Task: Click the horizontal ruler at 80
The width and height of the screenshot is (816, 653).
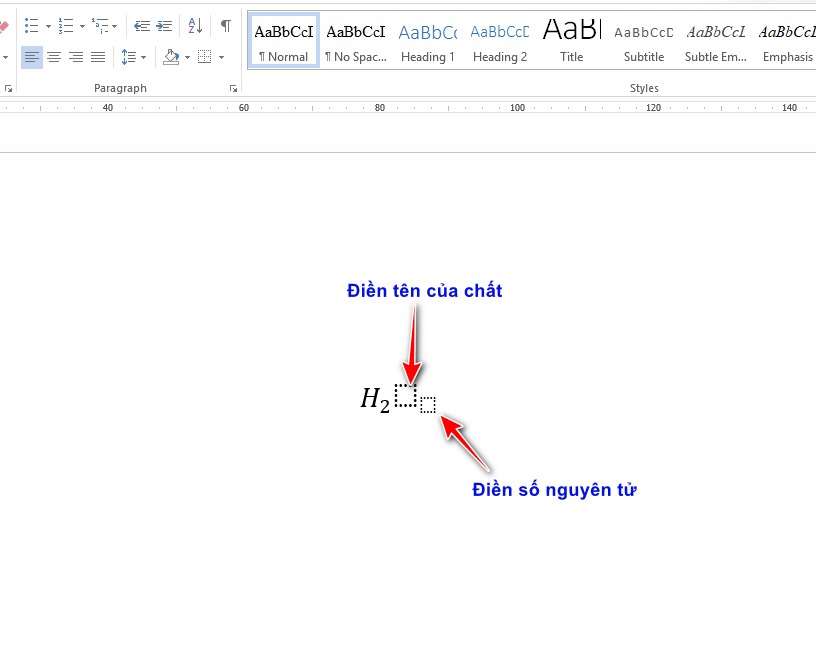Action: click(380, 108)
